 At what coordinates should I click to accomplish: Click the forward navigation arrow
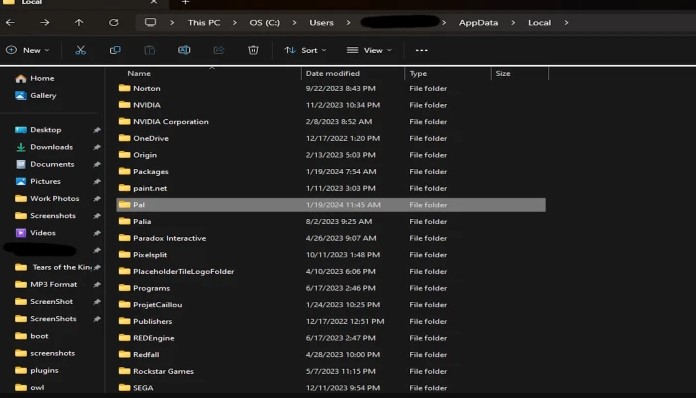44,22
